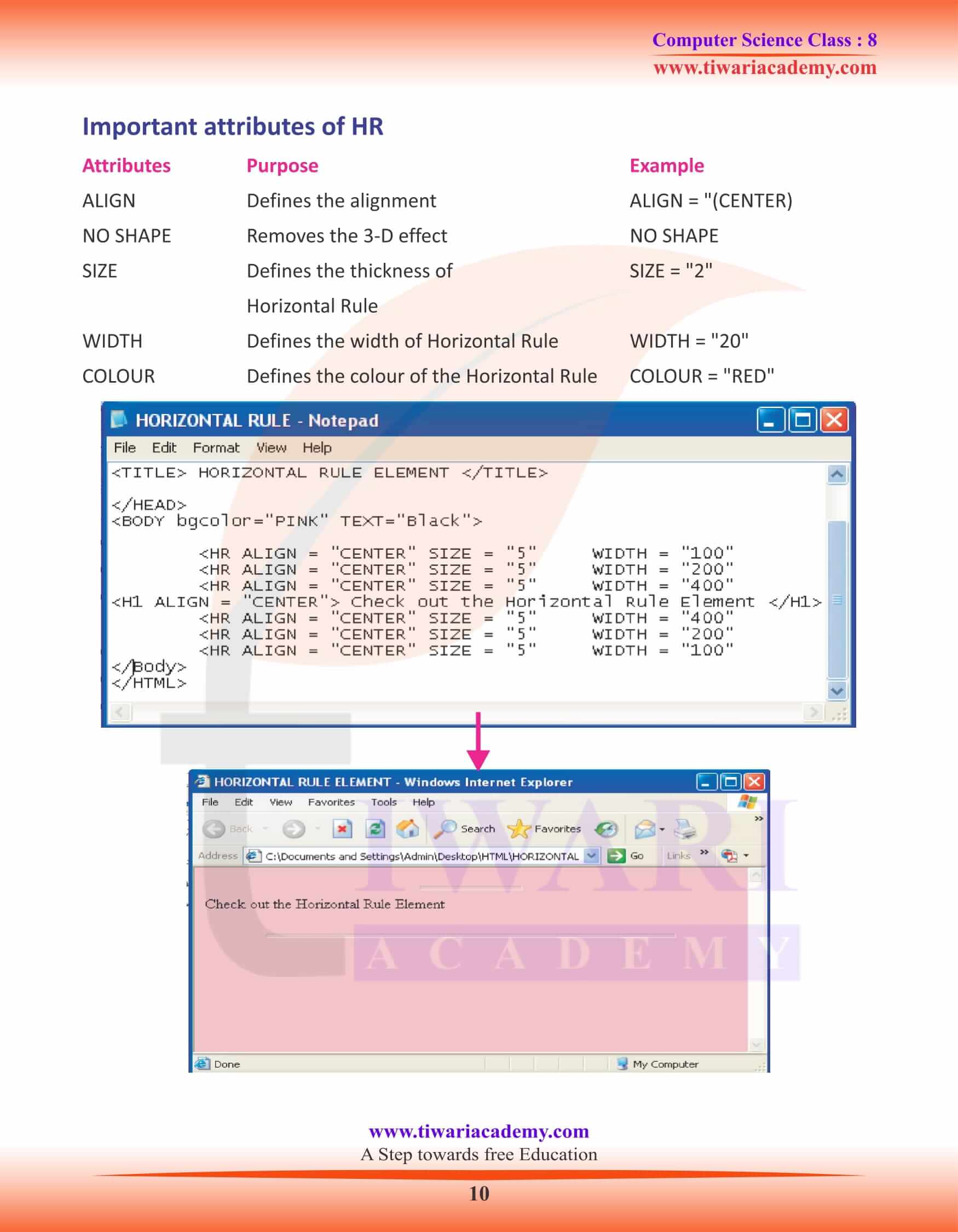Viewport: 958px width, 1232px height.
Task: Click the Windows flag logo in IE
Action: tap(748, 802)
